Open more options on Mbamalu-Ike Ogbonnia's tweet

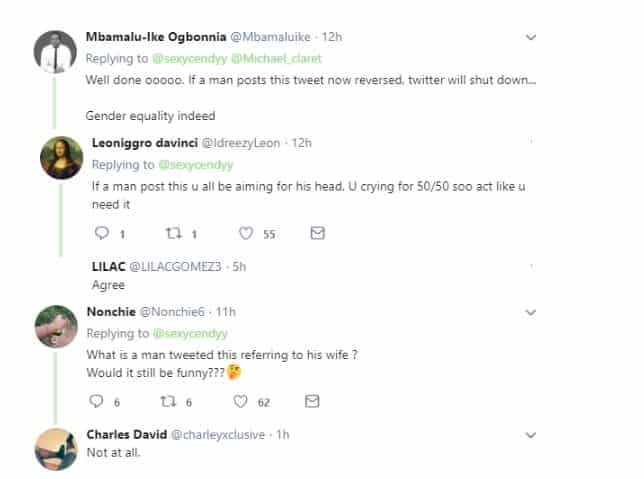[531, 37]
